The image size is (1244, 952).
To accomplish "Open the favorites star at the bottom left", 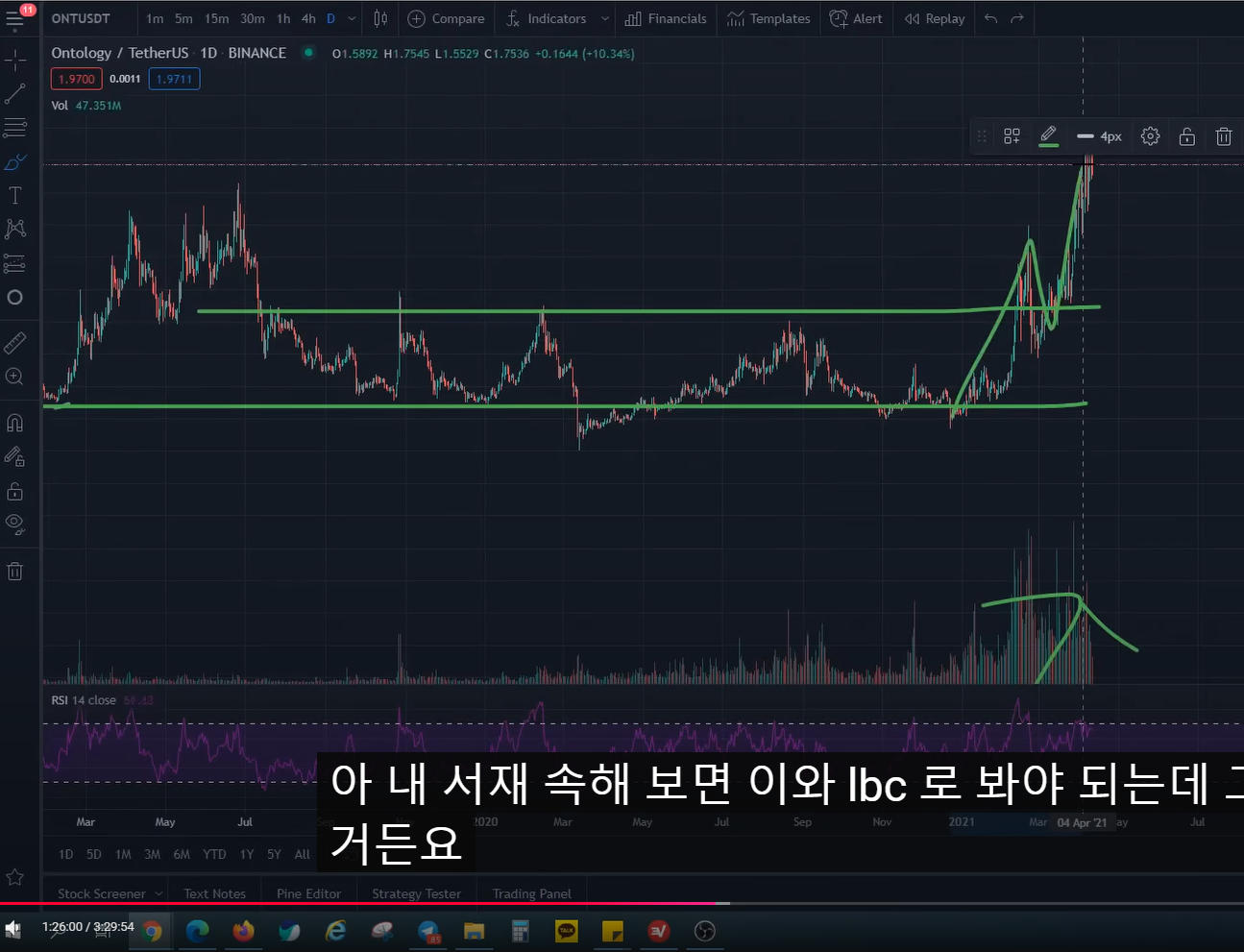I will pos(15,877).
